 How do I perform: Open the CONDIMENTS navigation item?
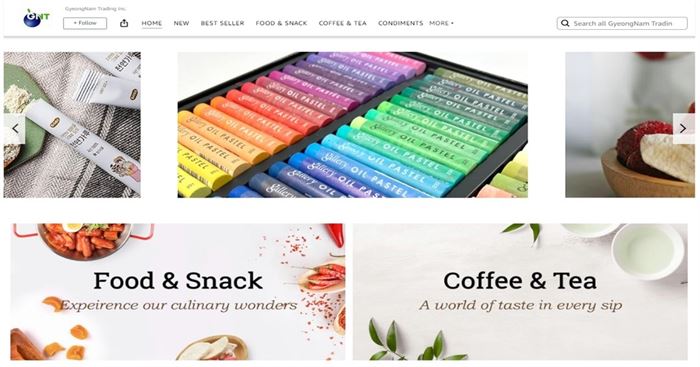[x=400, y=23]
